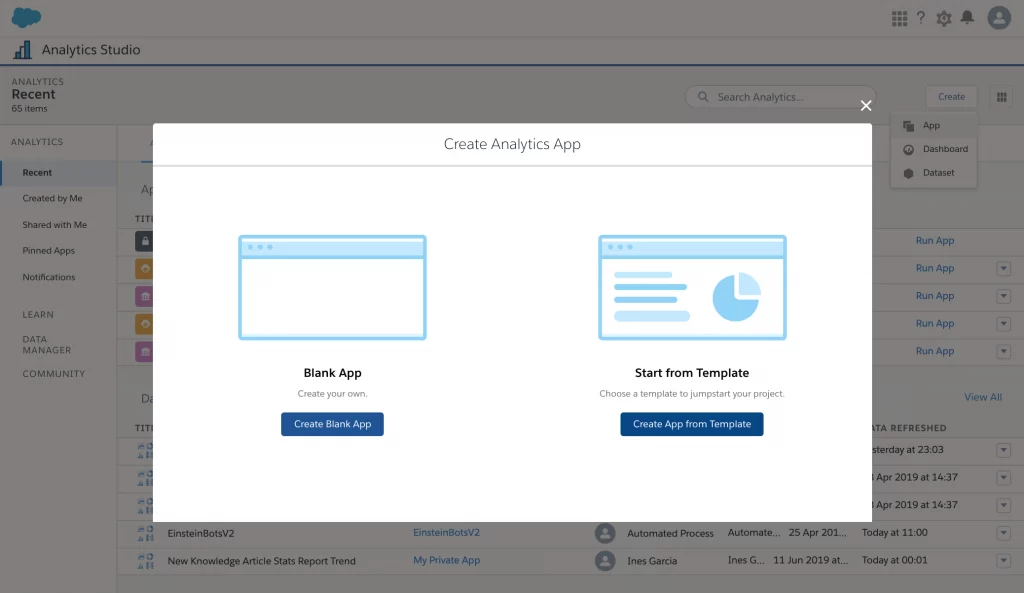The image size is (1024, 593).
Task: Click the Salesforce cloud logo
Action: pos(26,17)
